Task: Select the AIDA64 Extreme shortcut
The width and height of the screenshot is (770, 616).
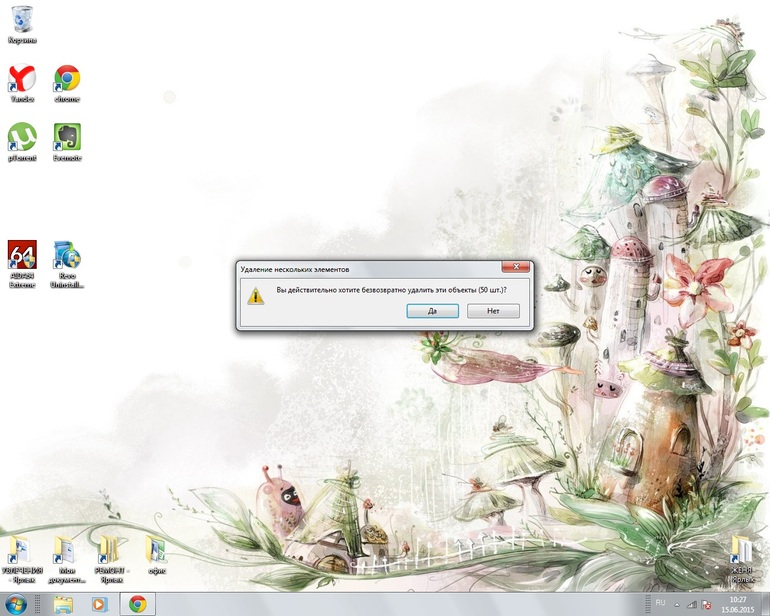Action: (22, 264)
